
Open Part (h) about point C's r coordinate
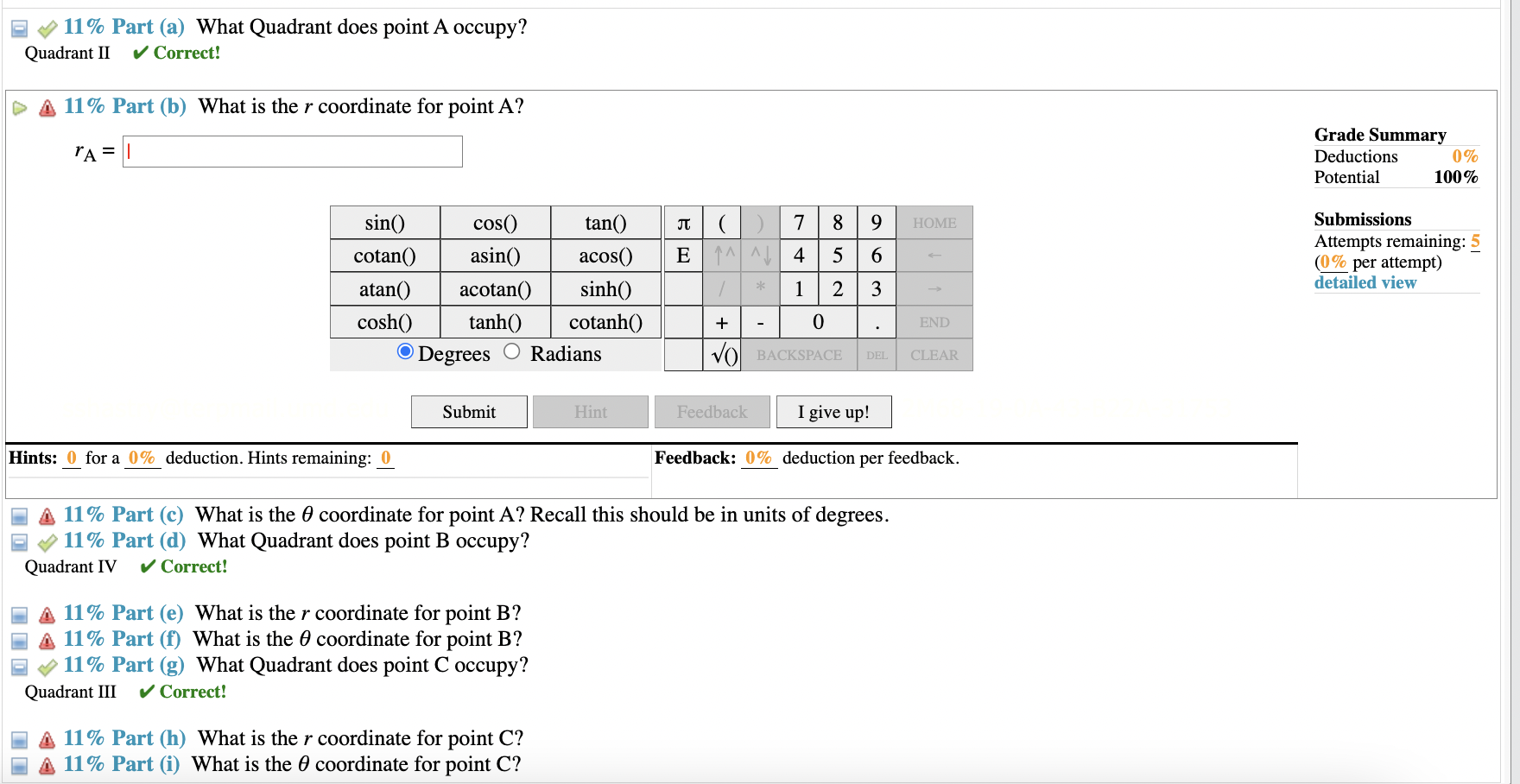(18, 739)
